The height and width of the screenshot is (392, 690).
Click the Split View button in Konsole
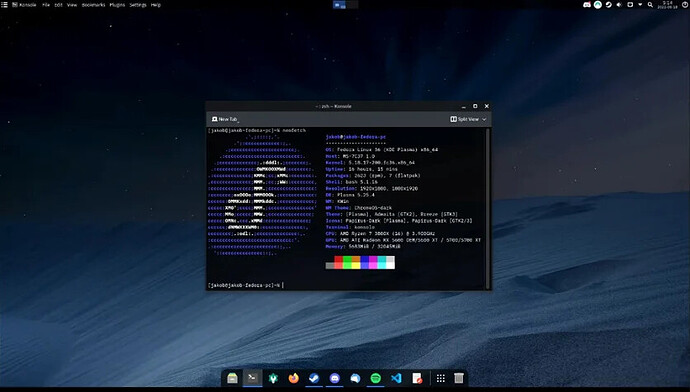click(x=464, y=119)
